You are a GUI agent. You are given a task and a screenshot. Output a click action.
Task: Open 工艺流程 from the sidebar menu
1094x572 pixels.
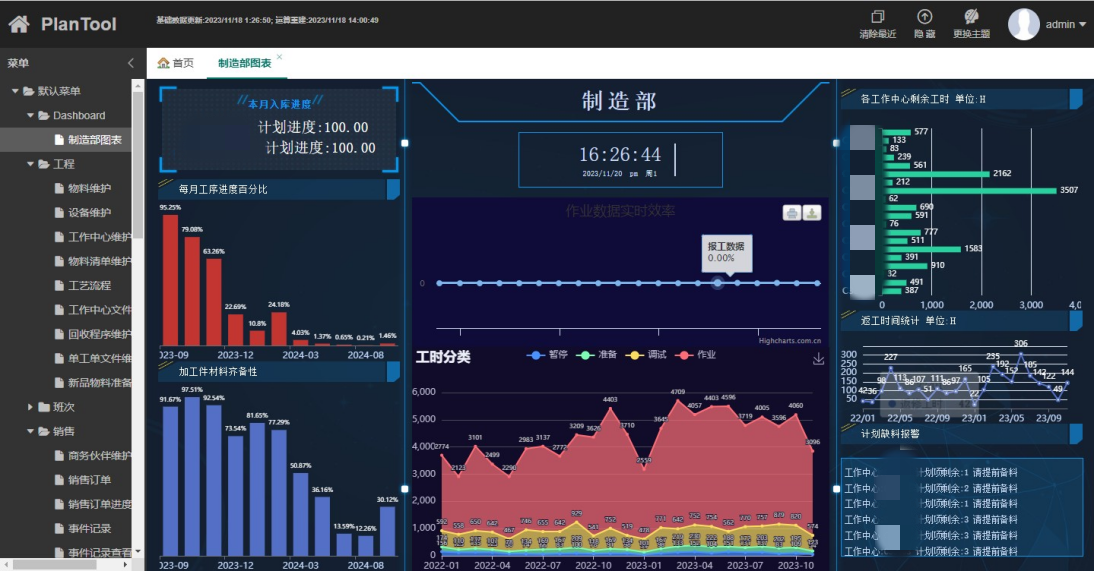[x=89, y=286]
